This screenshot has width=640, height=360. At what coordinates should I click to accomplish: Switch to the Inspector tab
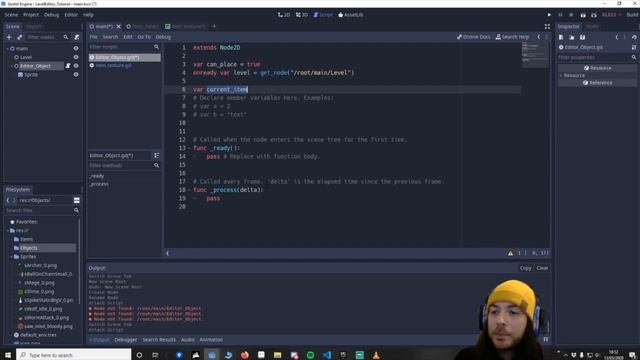568,27
